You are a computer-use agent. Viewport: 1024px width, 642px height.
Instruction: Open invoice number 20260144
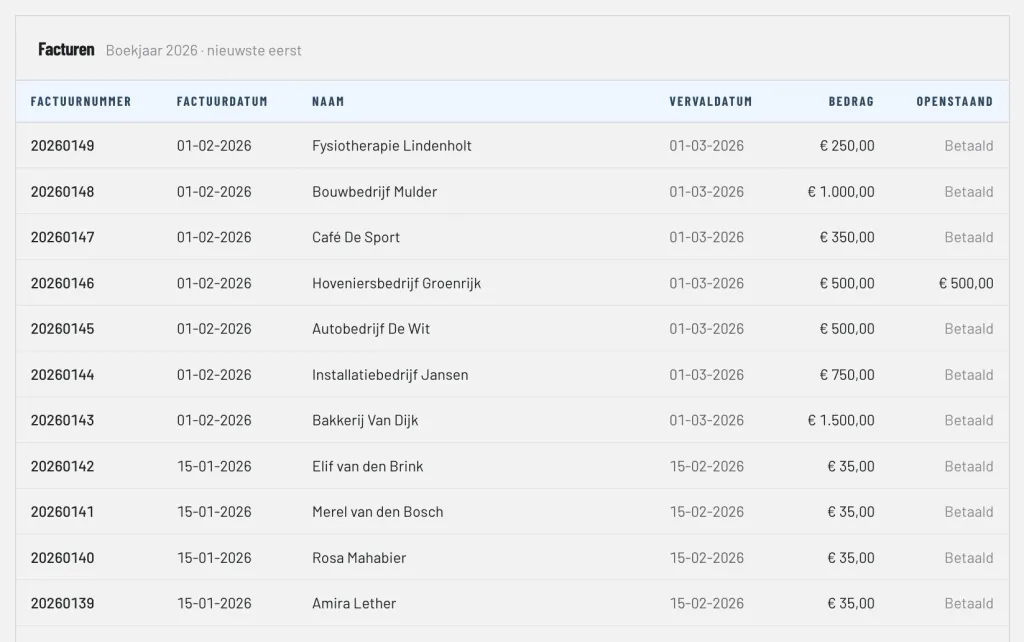(63, 374)
